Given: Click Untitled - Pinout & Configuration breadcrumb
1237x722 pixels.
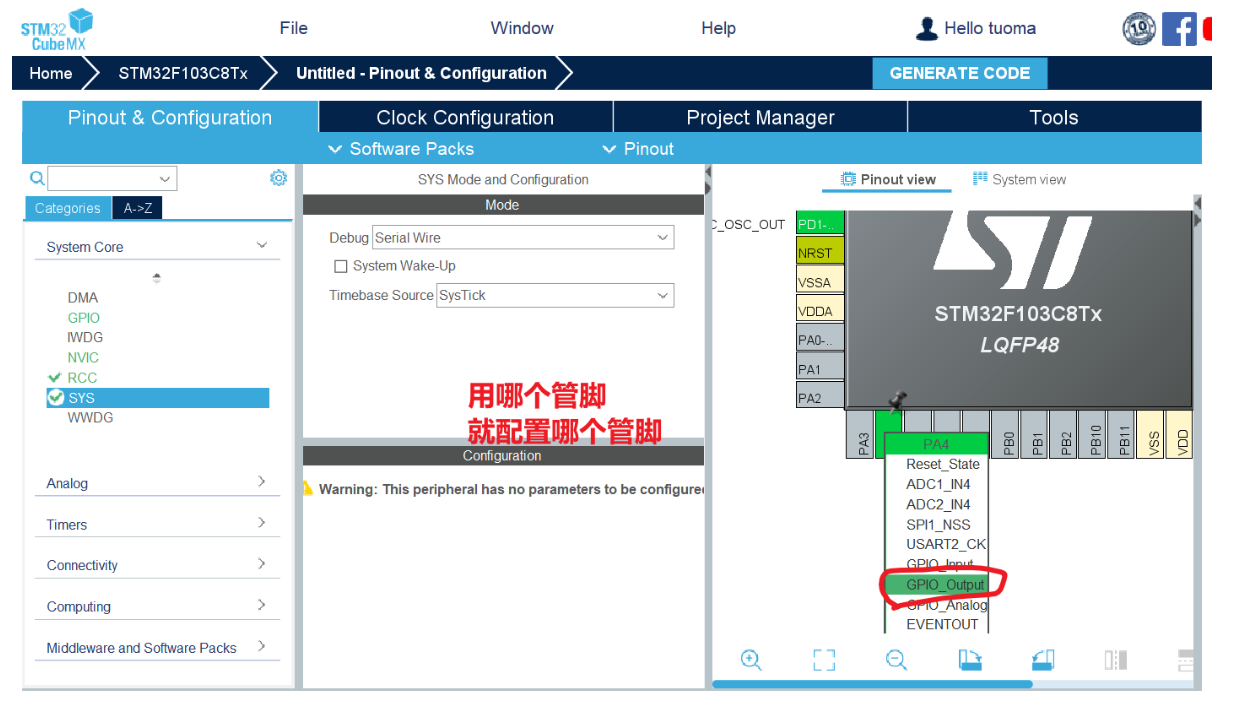Looking at the screenshot, I should (421, 73).
